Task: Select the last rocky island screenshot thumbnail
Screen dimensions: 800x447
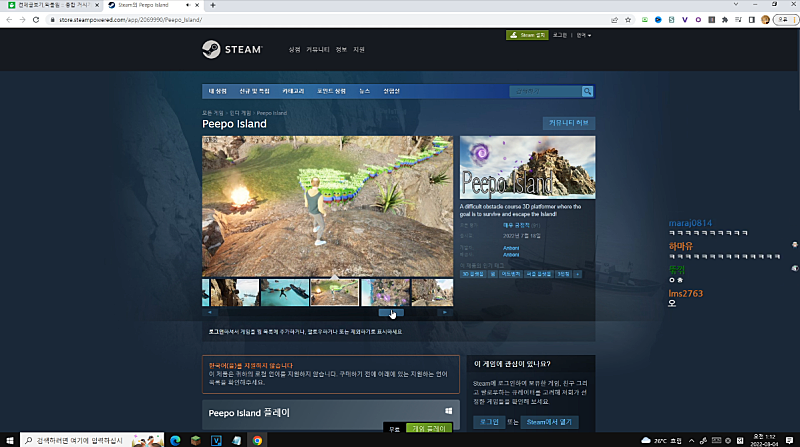Action: pyautogui.click(x=432, y=292)
